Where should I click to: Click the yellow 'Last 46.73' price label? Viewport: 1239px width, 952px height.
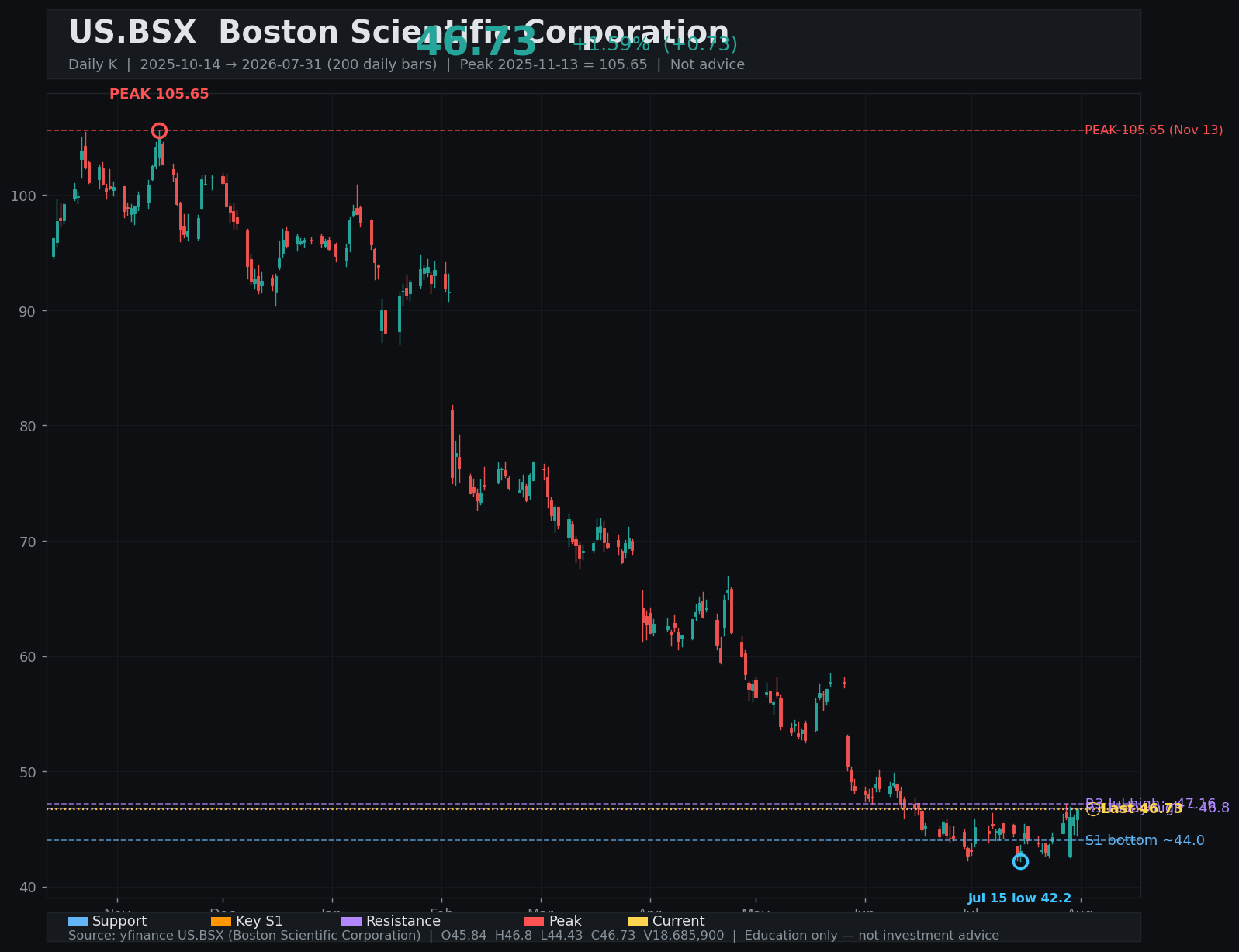(1141, 809)
